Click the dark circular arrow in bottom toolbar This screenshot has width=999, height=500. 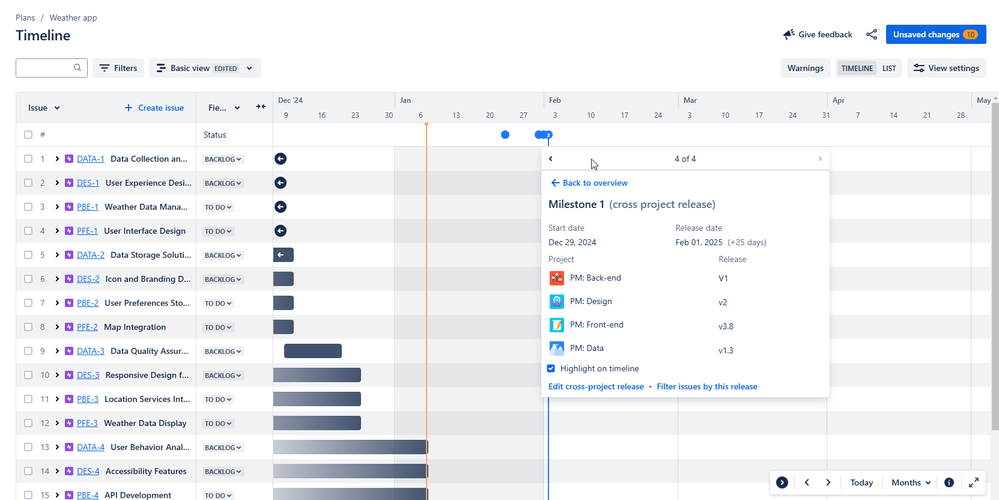(782, 483)
